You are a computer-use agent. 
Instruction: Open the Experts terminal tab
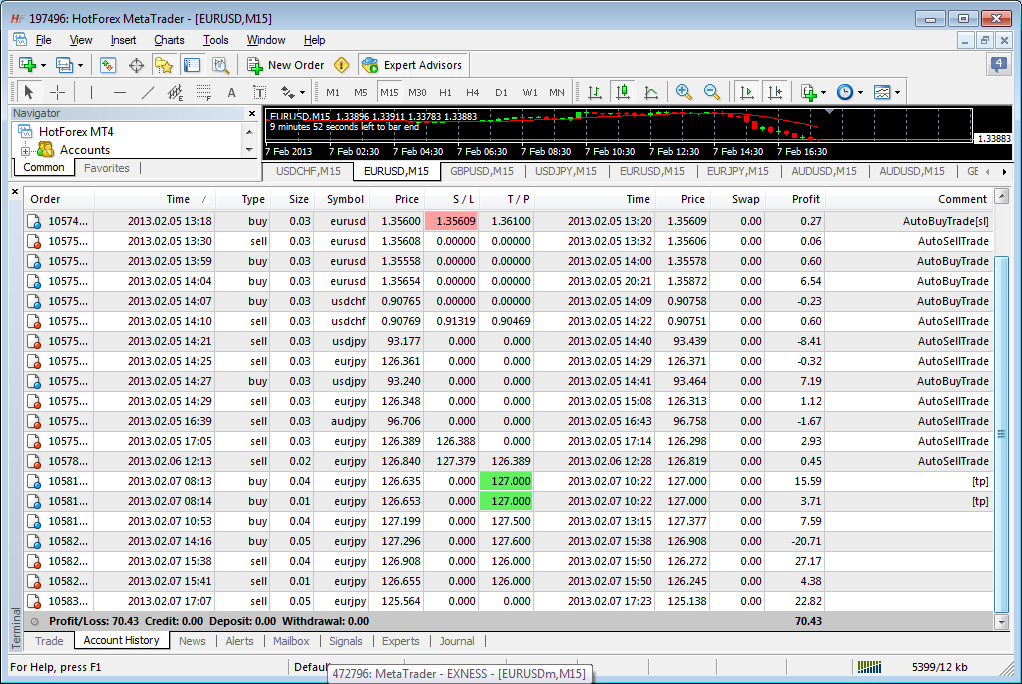coord(401,641)
